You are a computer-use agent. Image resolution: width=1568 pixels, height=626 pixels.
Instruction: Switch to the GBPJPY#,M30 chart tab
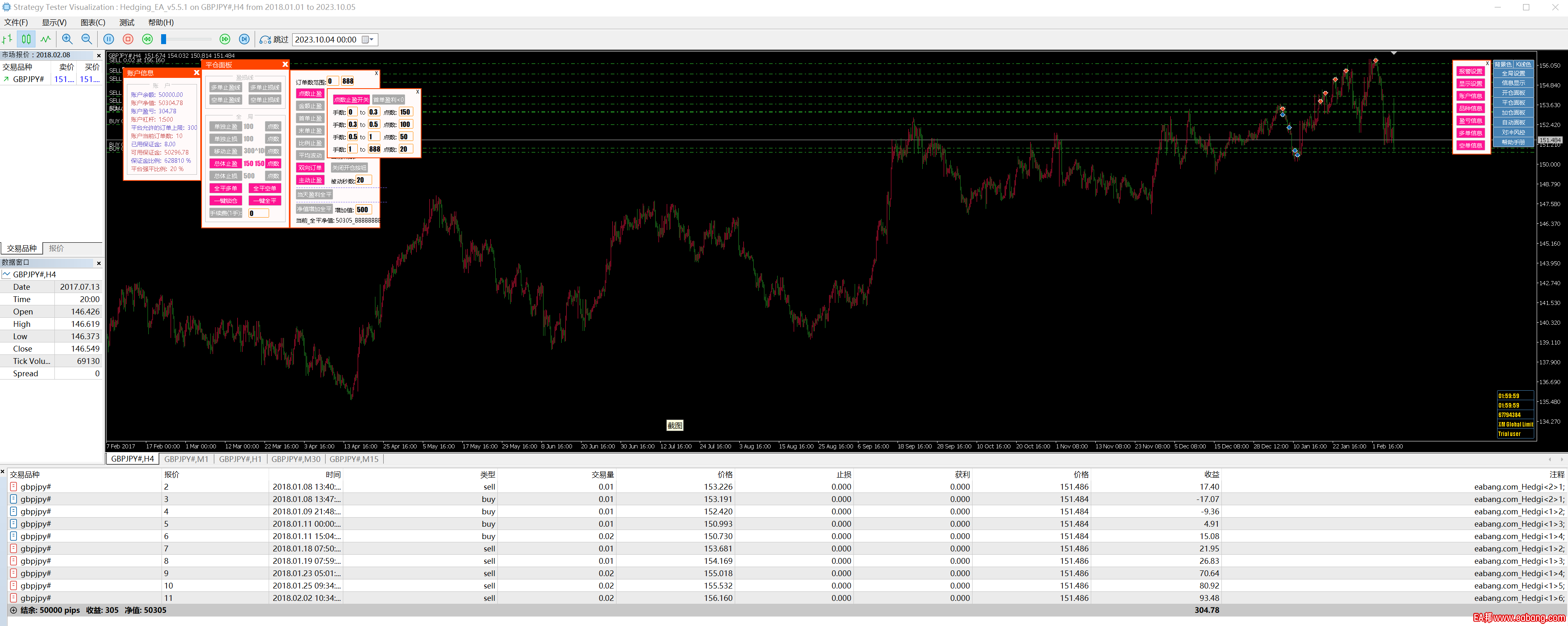click(295, 459)
